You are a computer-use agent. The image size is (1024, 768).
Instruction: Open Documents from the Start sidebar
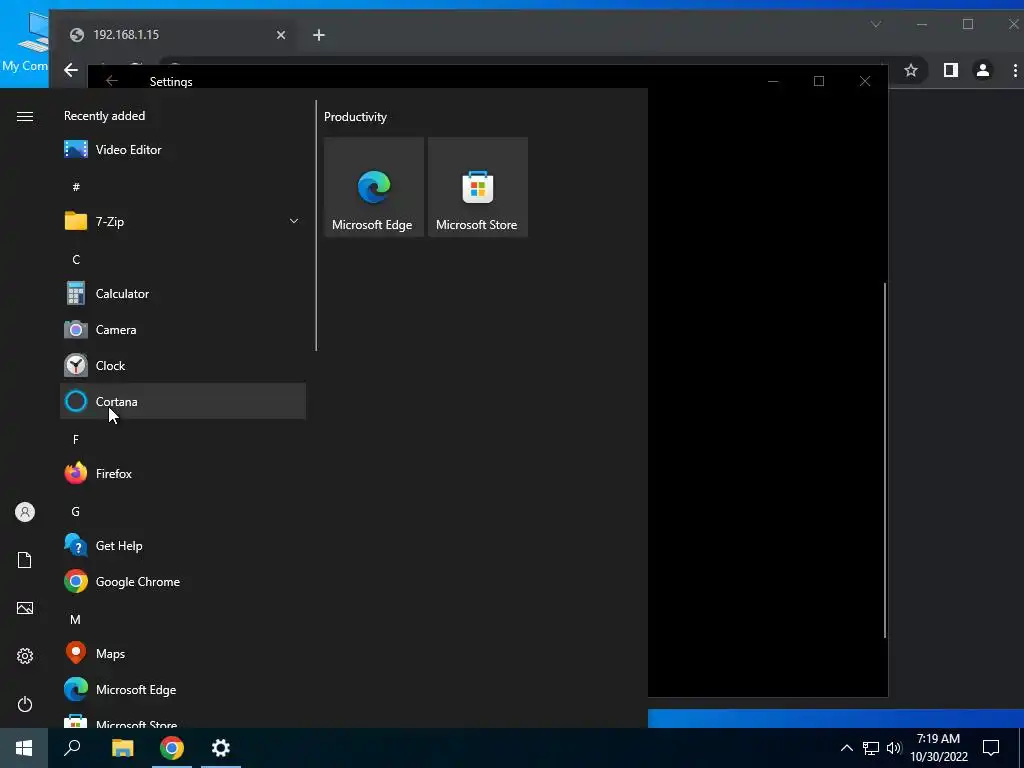(25, 560)
